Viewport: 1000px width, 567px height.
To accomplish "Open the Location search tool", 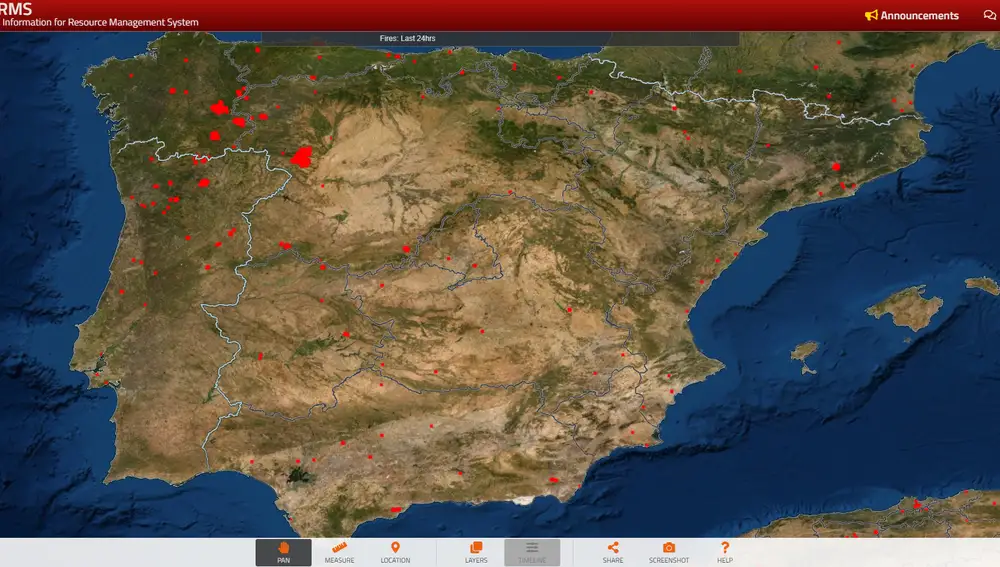I will 395,552.
